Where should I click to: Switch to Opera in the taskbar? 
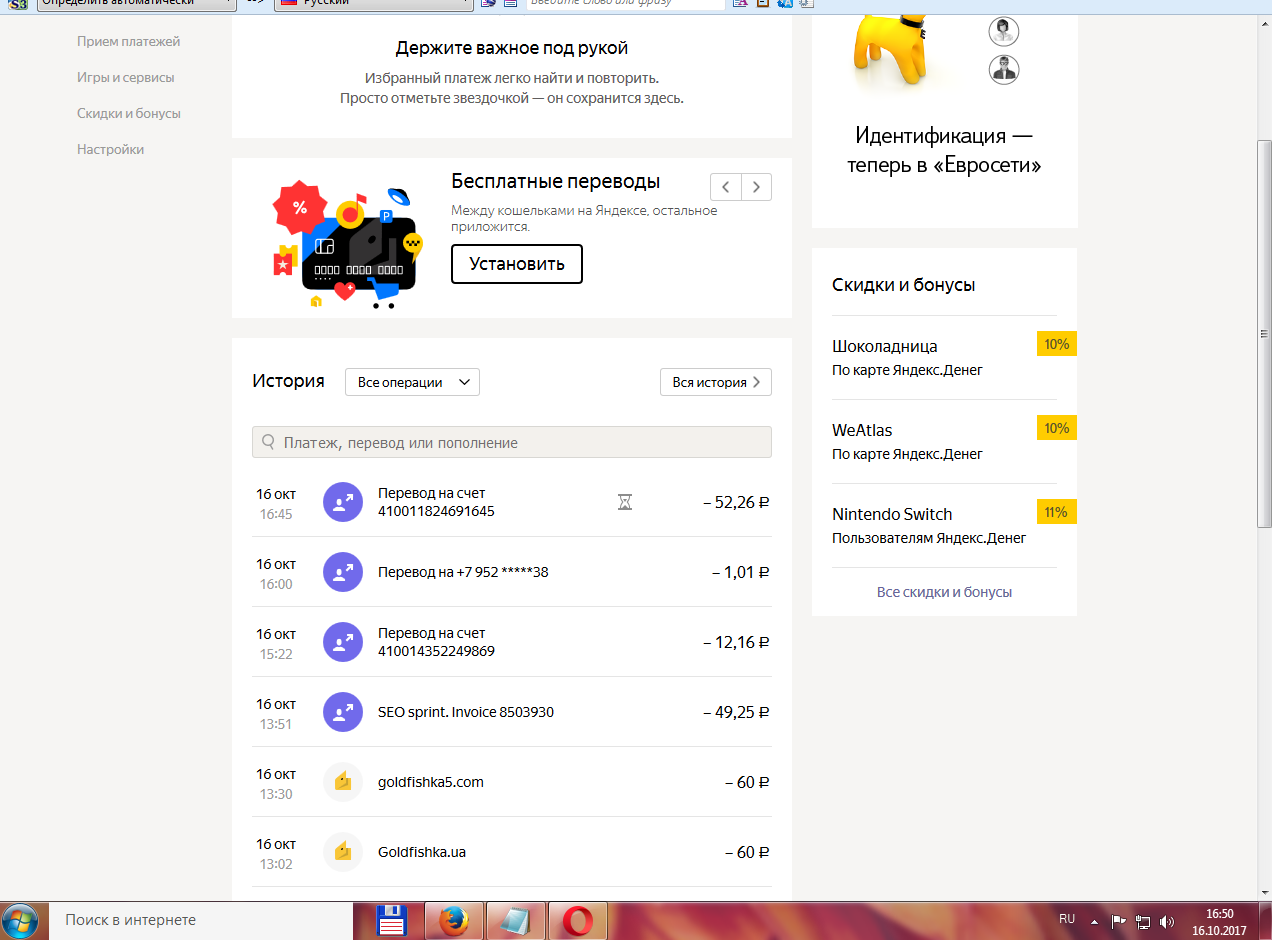(577, 920)
